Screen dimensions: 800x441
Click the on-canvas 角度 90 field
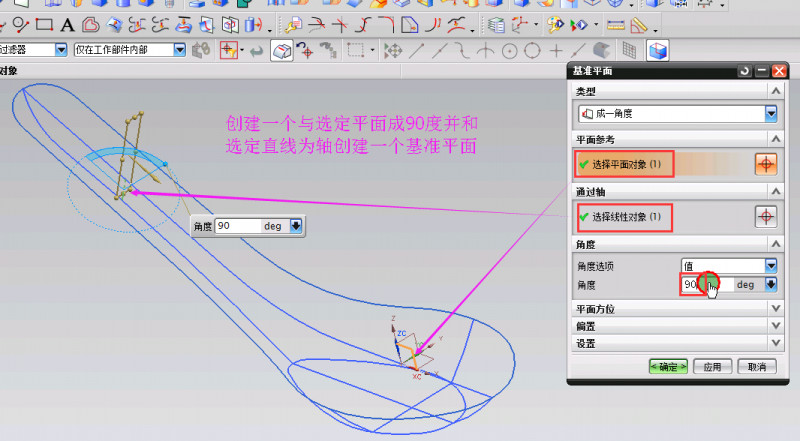[238, 226]
